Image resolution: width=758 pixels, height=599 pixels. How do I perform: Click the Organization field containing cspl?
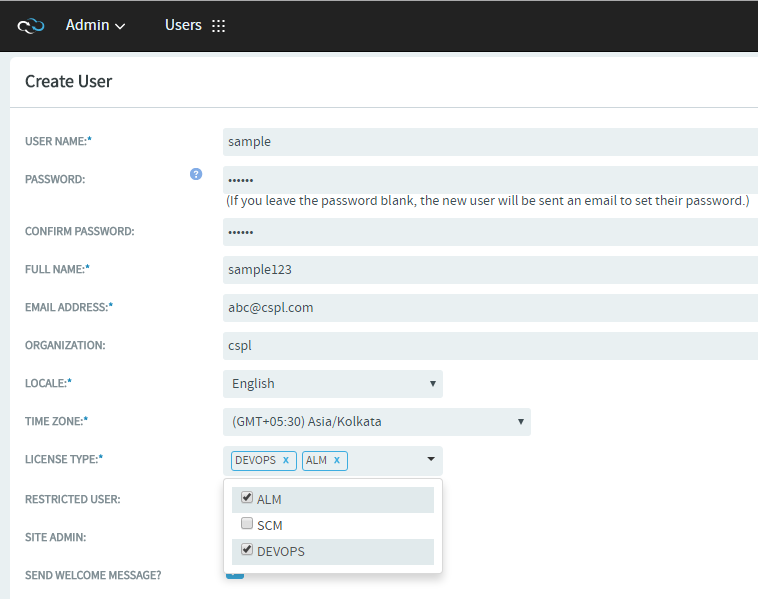(490, 346)
